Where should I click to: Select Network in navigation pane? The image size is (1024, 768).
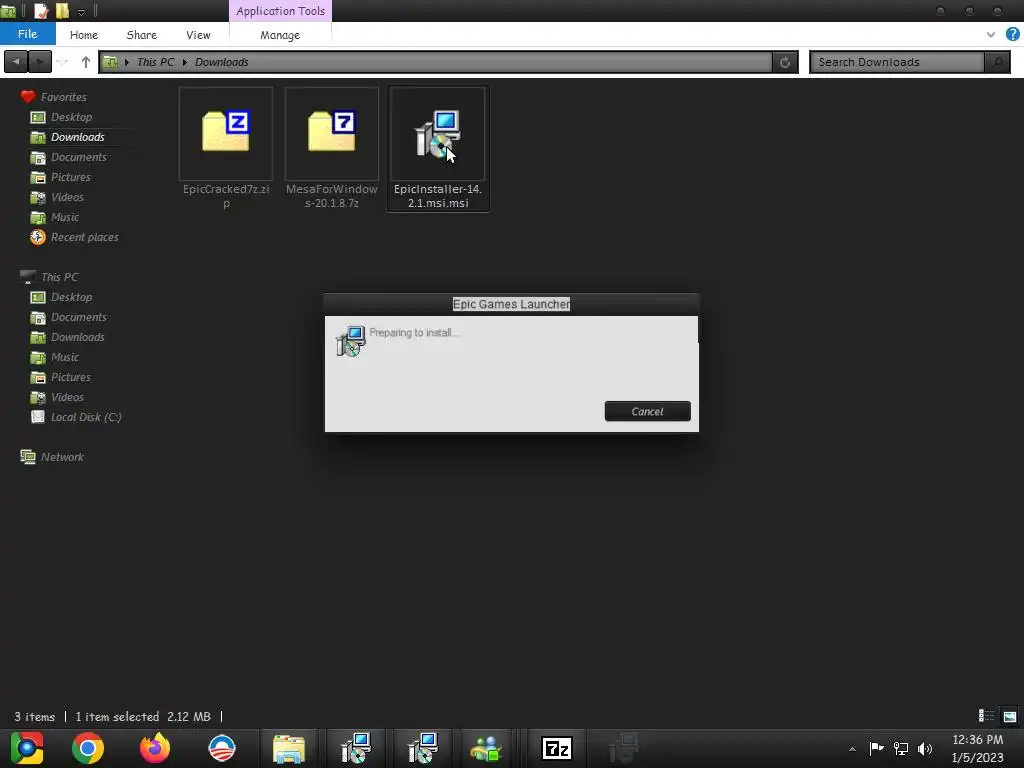pos(62,457)
